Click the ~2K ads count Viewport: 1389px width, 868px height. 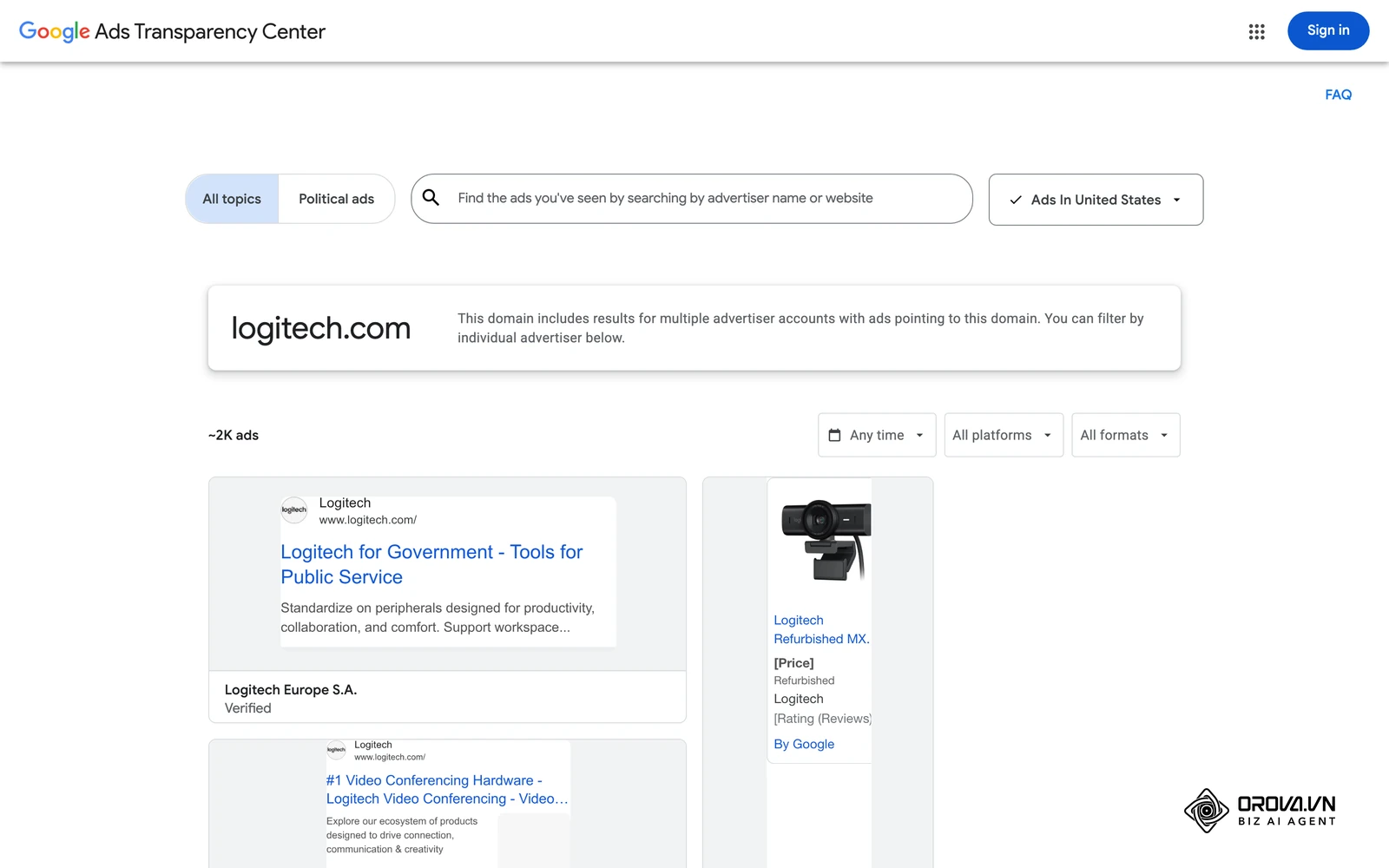click(234, 435)
